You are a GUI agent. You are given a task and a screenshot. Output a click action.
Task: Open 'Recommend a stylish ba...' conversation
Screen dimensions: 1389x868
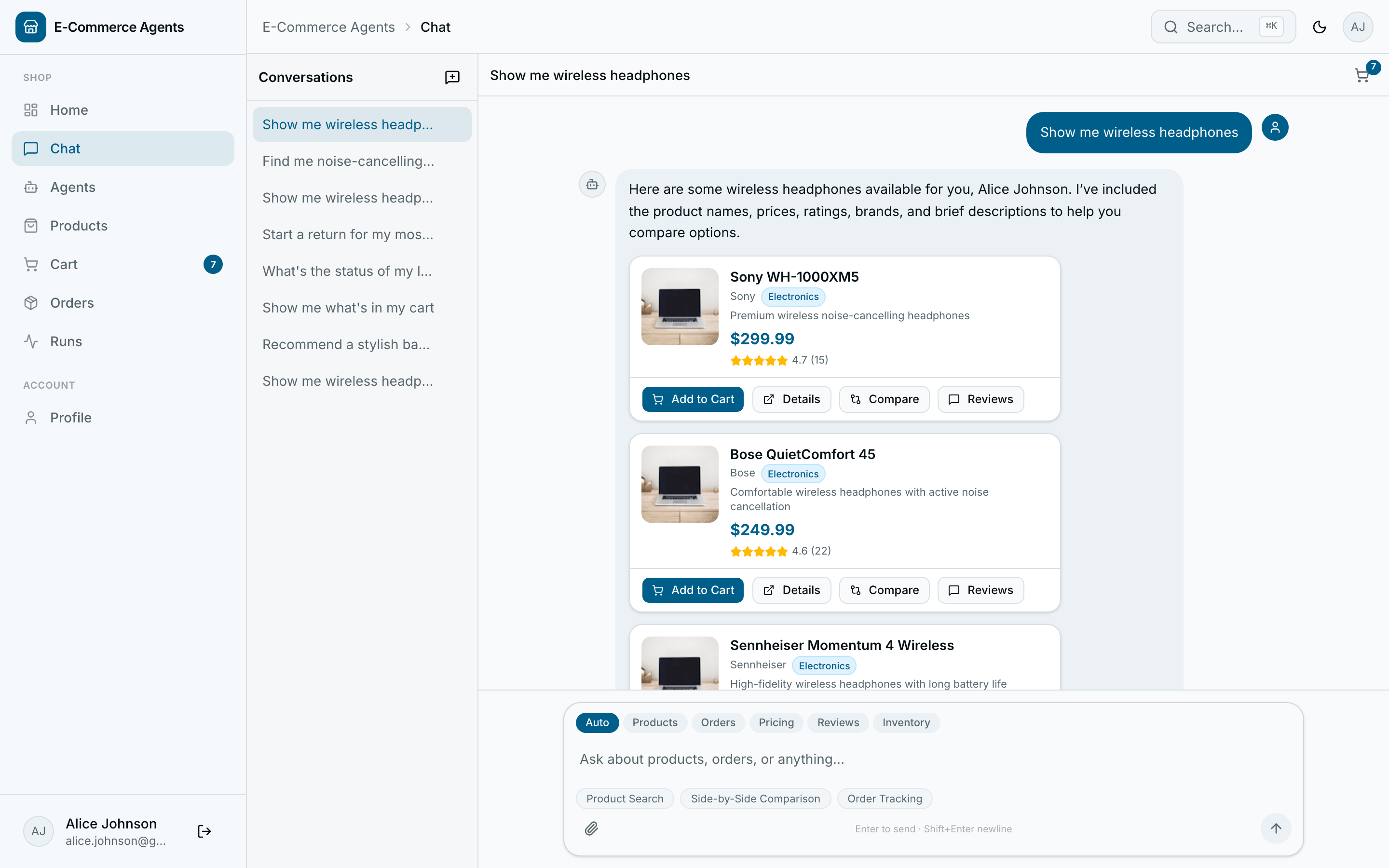362,344
